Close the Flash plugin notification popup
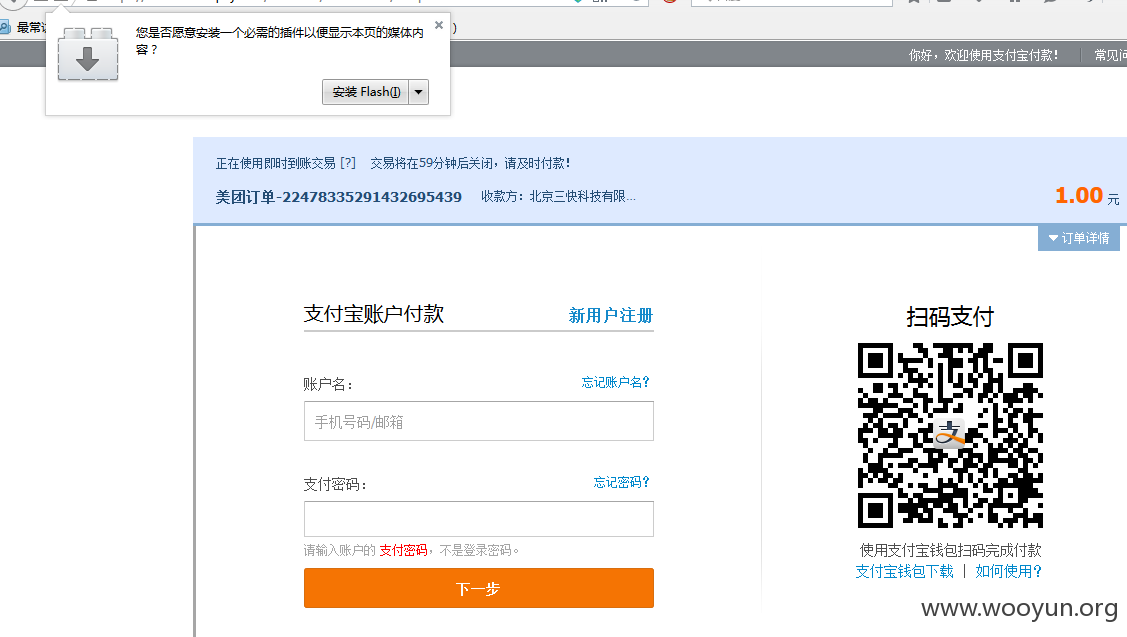1127x637 pixels. coord(439,25)
